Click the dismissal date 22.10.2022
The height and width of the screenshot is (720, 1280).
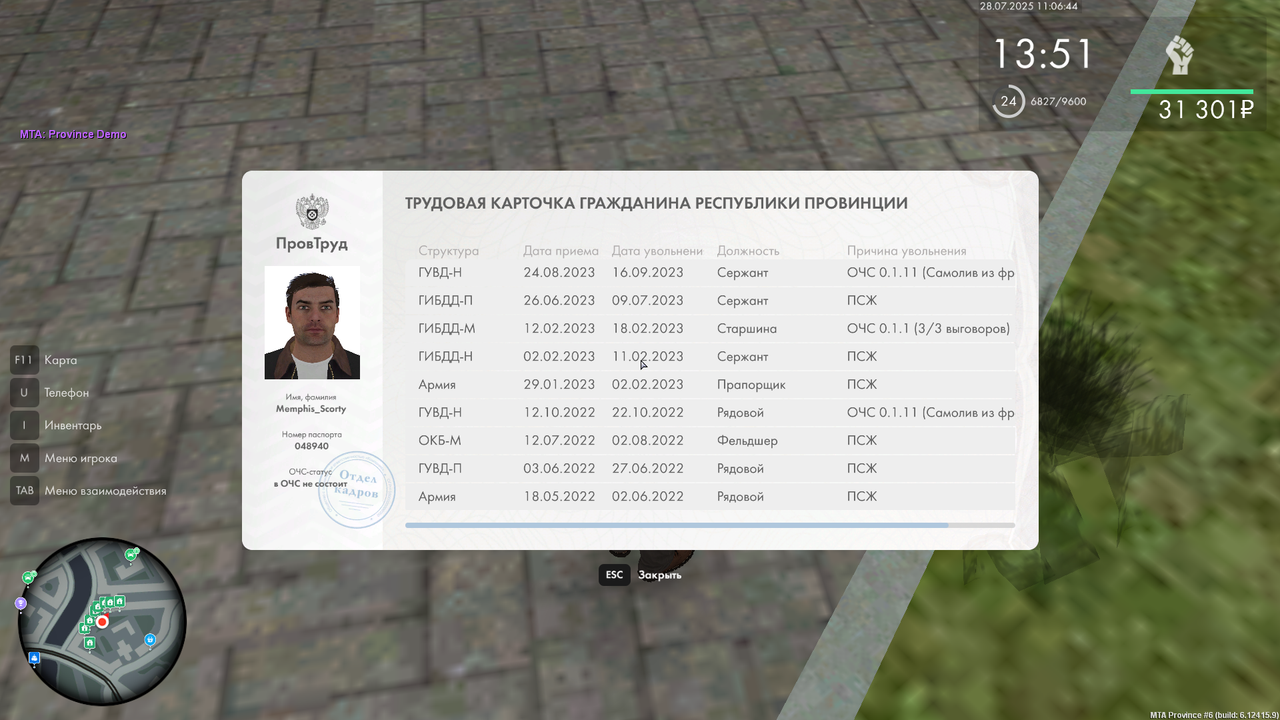click(648, 413)
